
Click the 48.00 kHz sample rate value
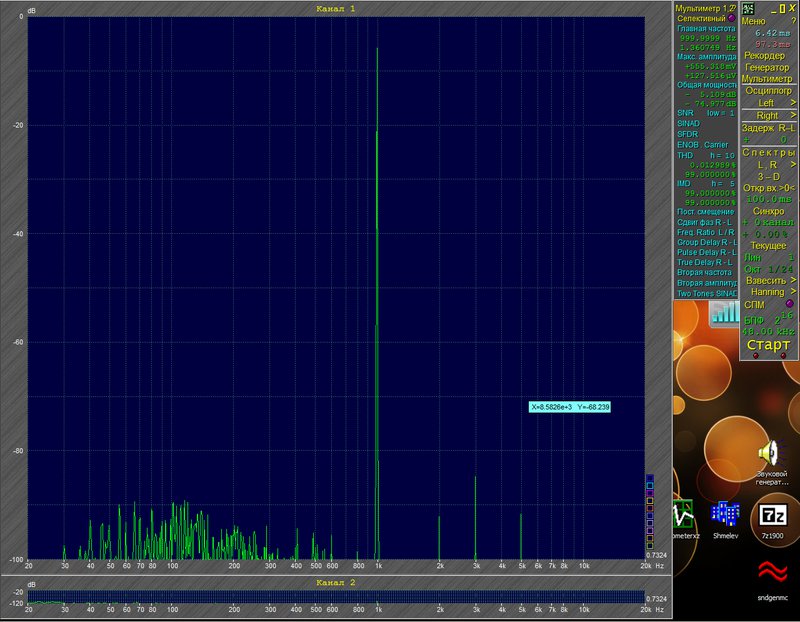768,331
